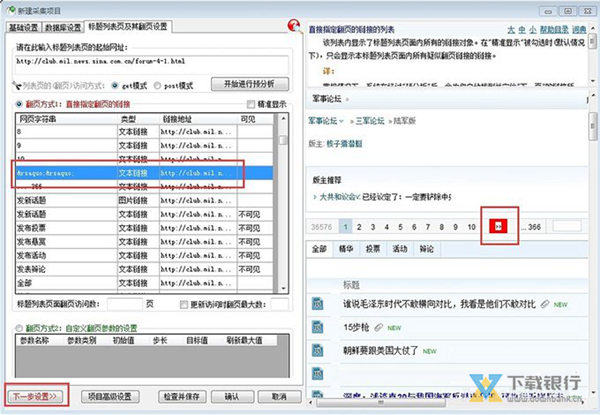Toggle the 更新访问时翻页最大数 checkbox
The width and height of the screenshot is (600, 415).
(184, 304)
